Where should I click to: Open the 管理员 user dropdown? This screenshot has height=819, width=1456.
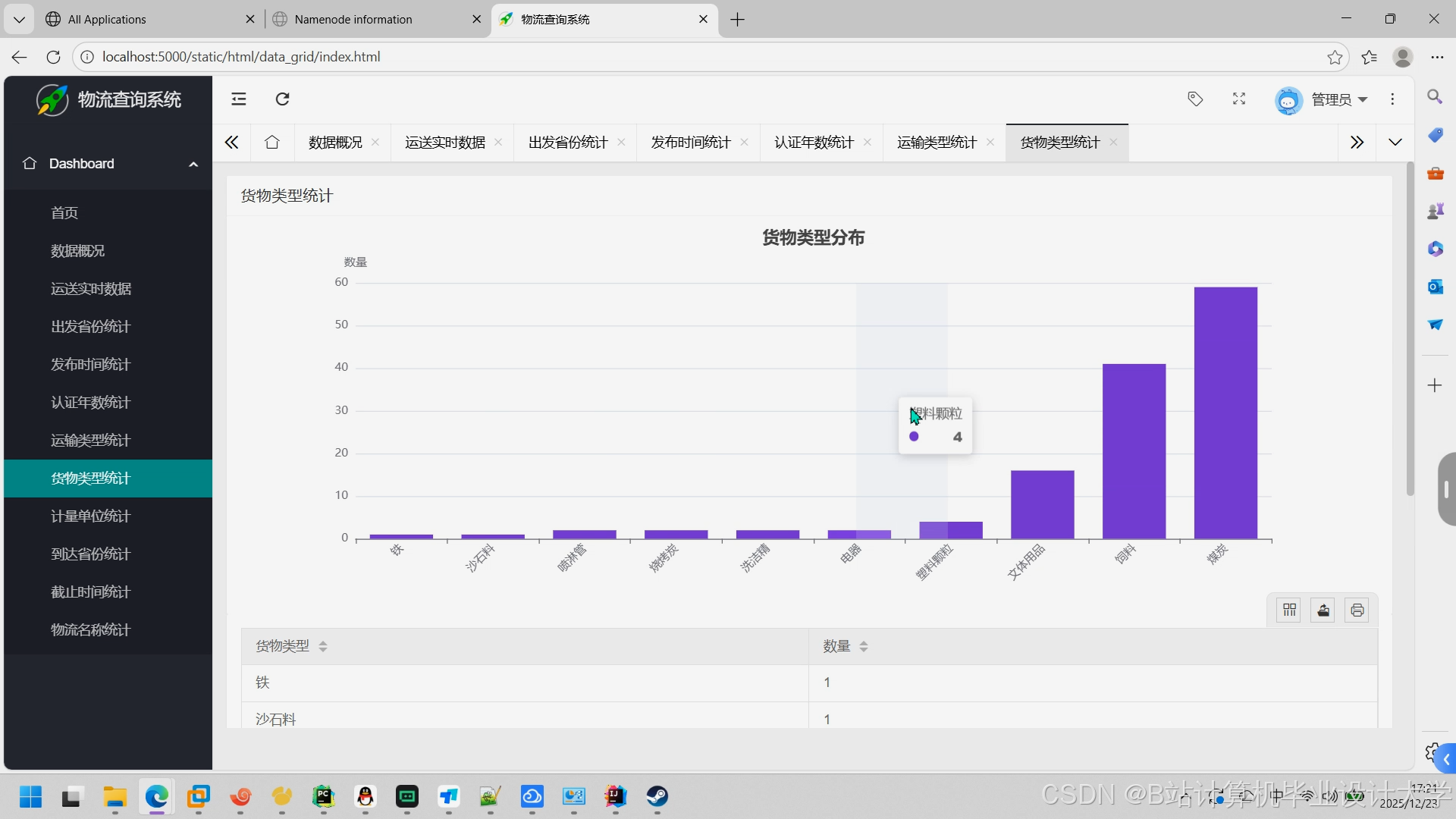[x=1332, y=99]
